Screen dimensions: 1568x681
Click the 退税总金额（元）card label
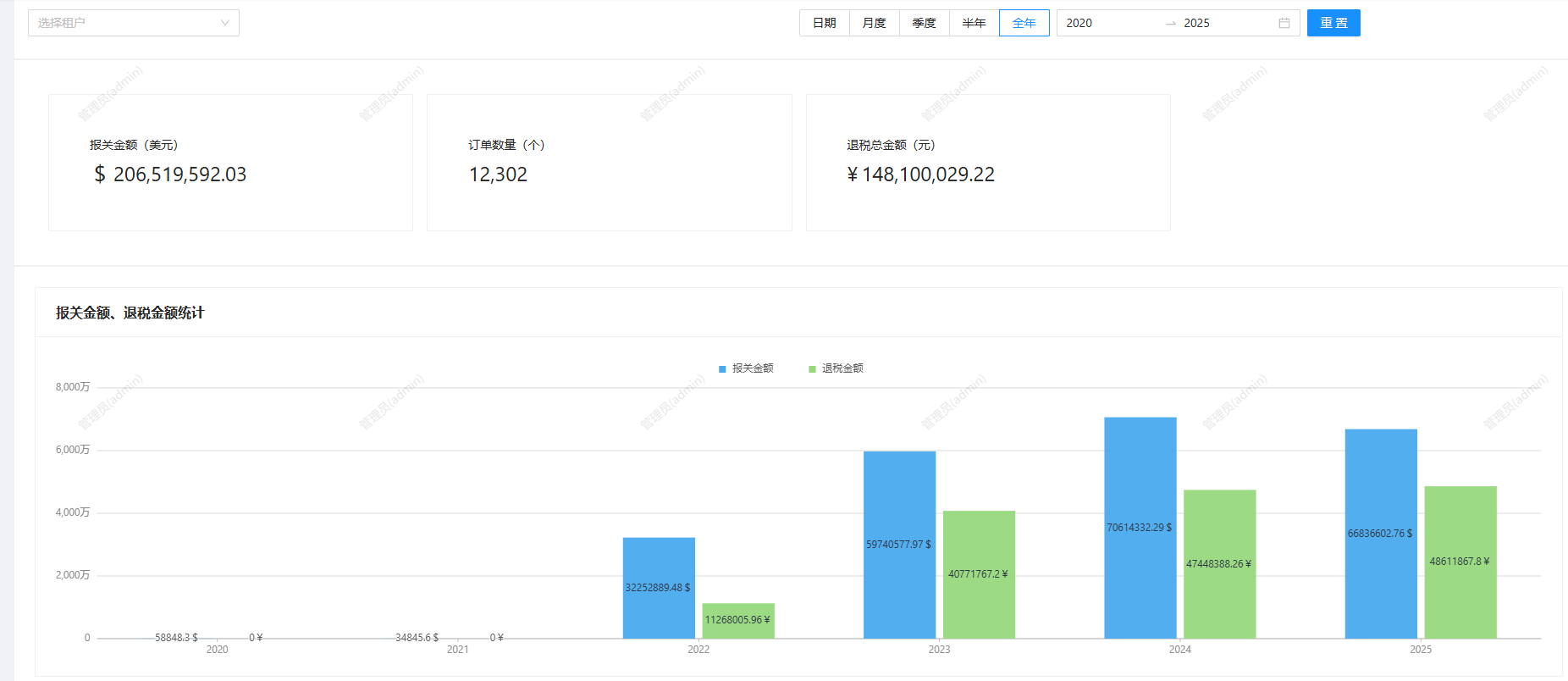[892, 145]
